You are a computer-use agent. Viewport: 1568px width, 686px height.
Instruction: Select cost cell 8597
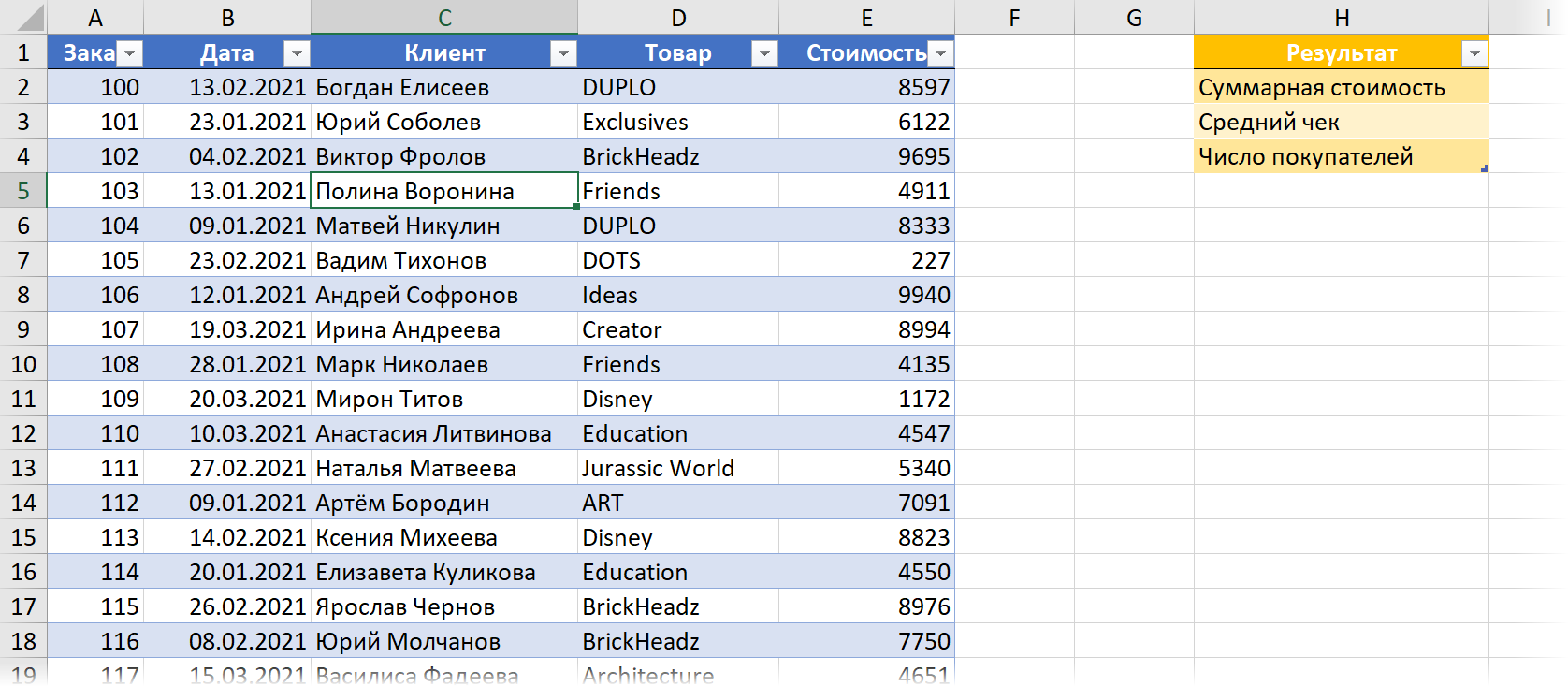click(866, 87)
